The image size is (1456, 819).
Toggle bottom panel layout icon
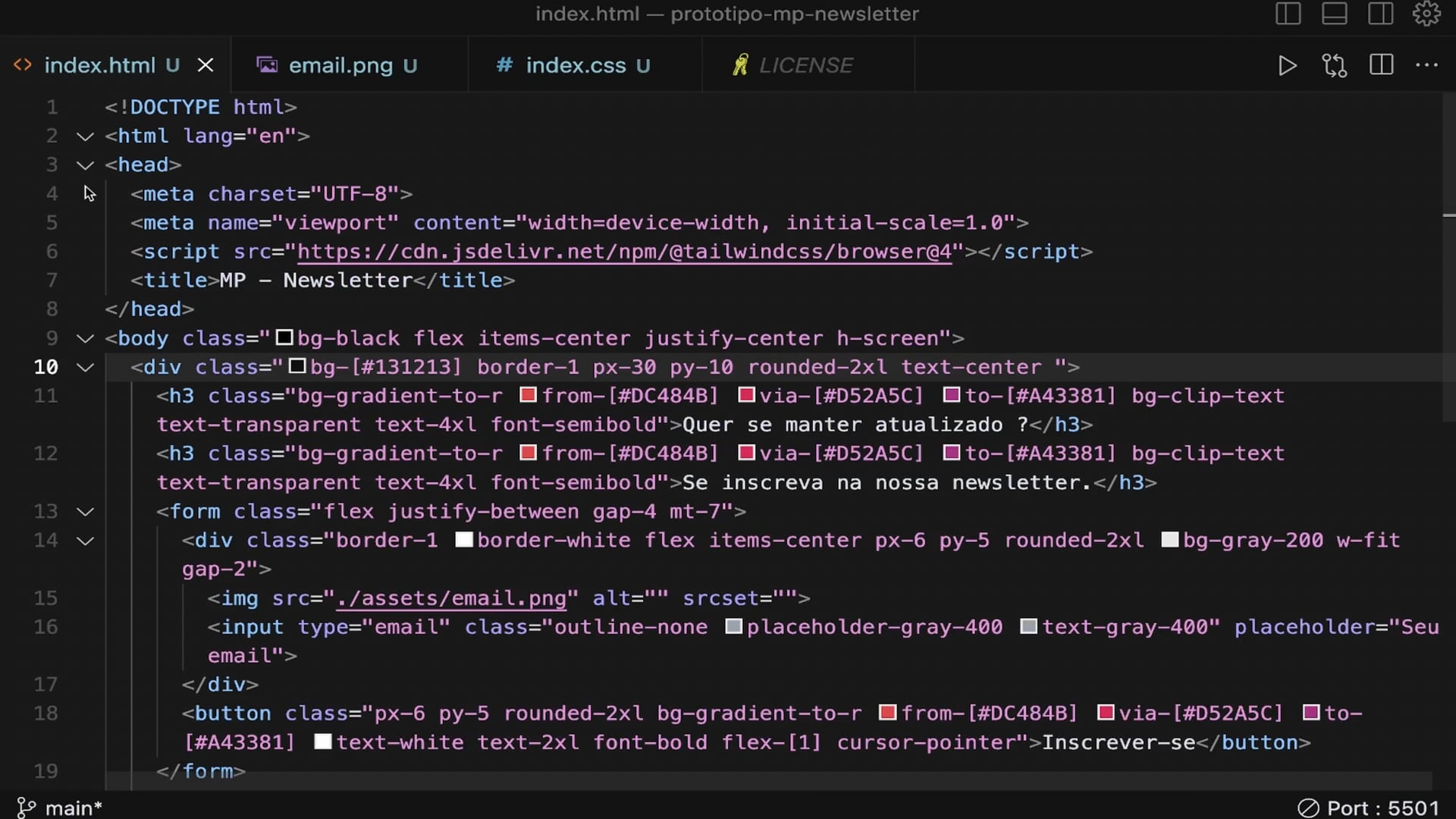pyautogui.click(x=1334, y=14)
